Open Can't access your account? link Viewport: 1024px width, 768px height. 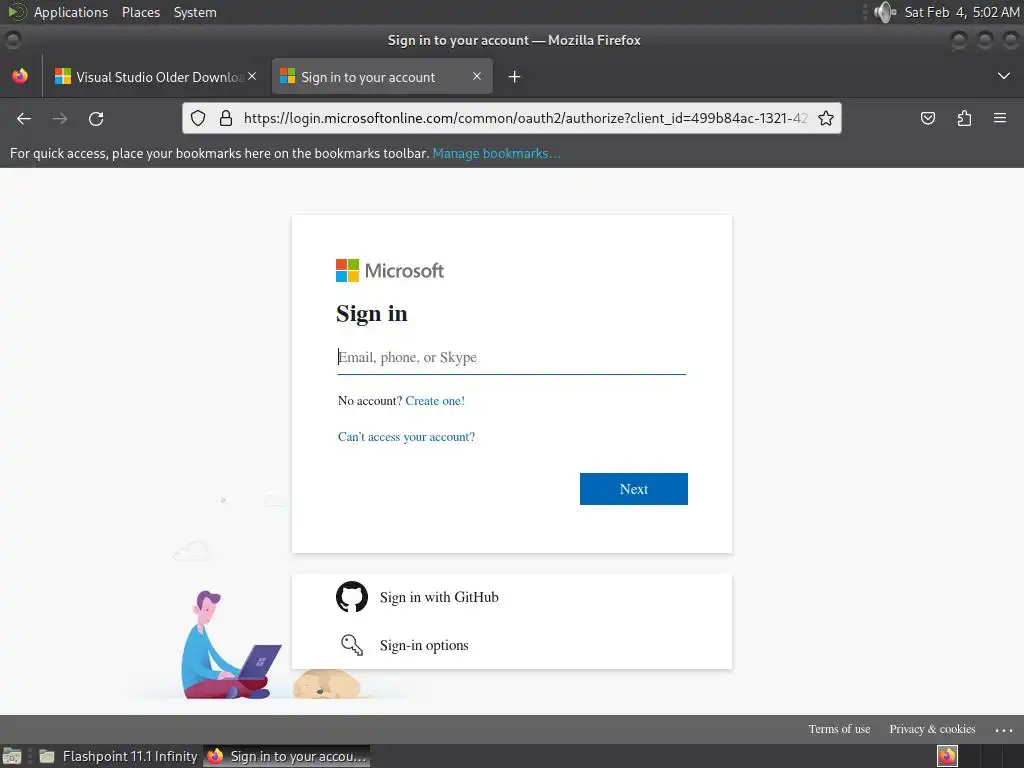click(406, 437)
